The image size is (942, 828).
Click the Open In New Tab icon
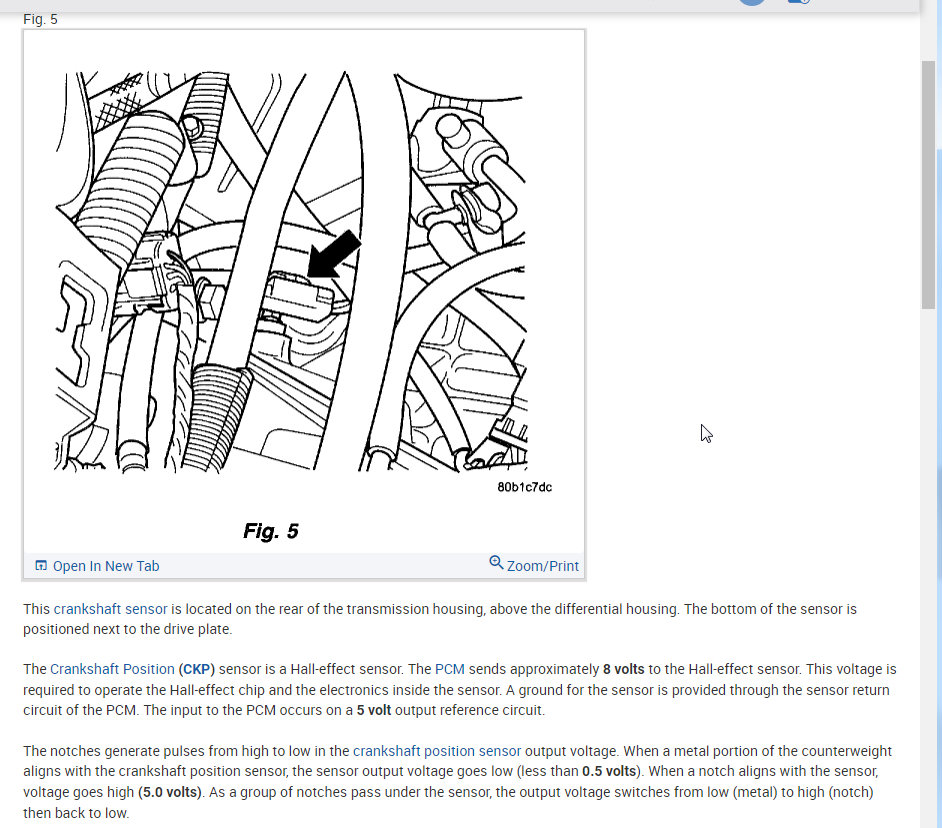pos(41,565)
